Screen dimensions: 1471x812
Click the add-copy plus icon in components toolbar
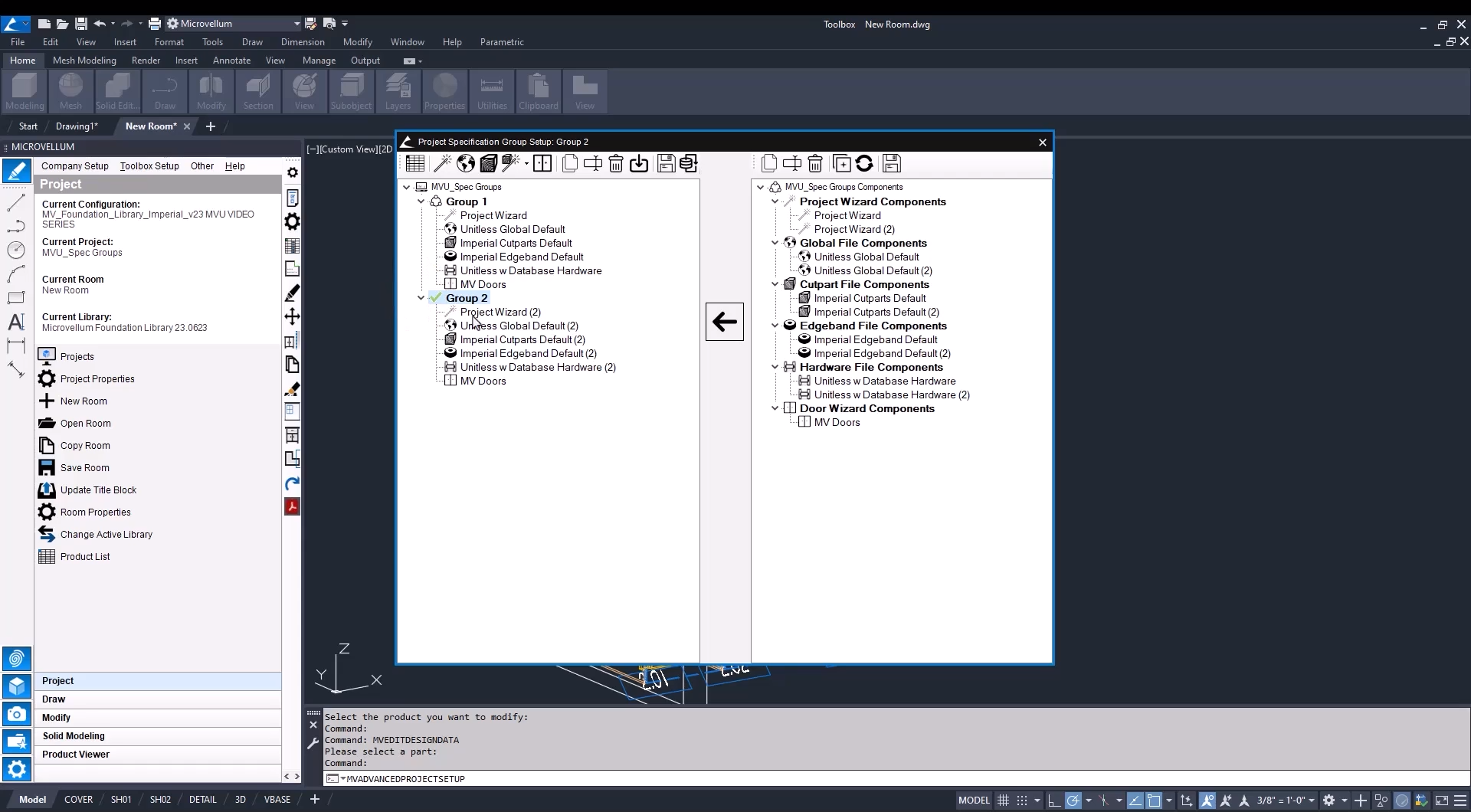click(x=841, y=163)
